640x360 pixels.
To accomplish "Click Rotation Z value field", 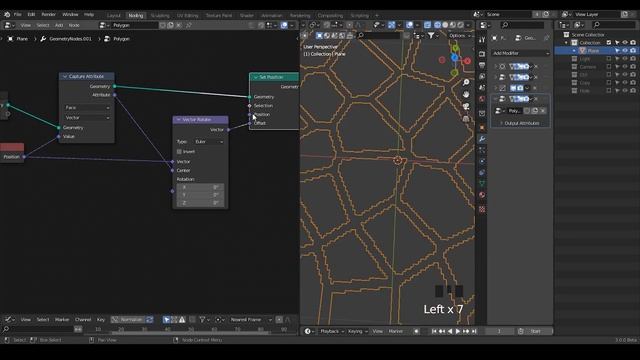I will (200, 203).
